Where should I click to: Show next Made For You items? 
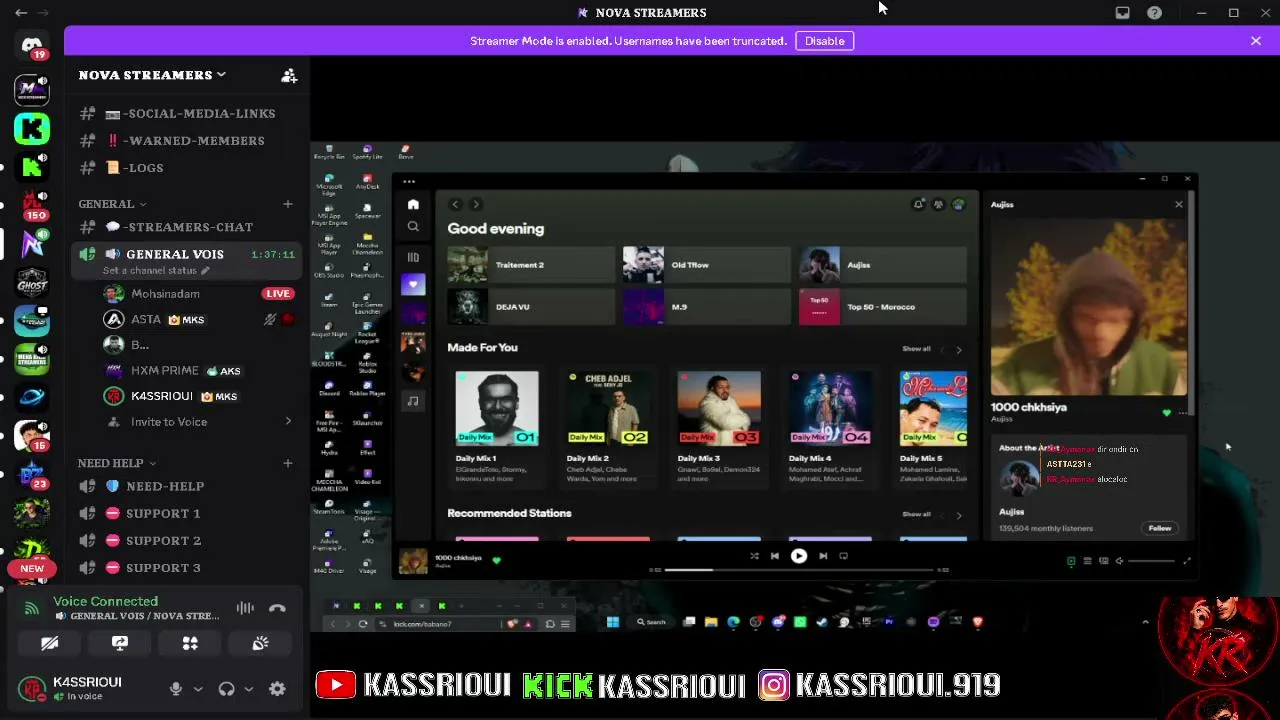tap(958, 350)
